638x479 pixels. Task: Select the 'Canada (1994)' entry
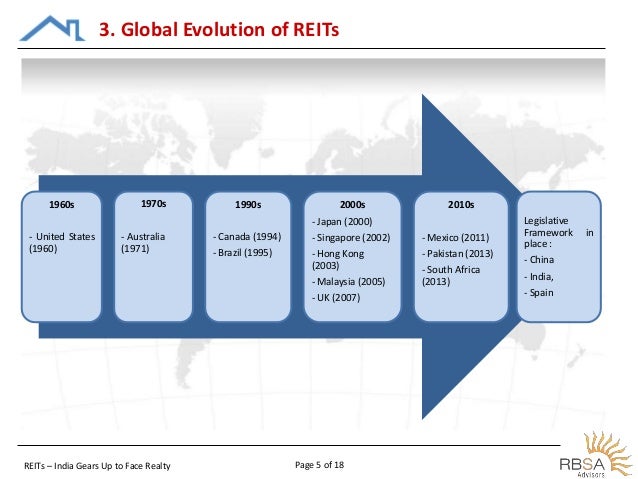pos(247,237)
